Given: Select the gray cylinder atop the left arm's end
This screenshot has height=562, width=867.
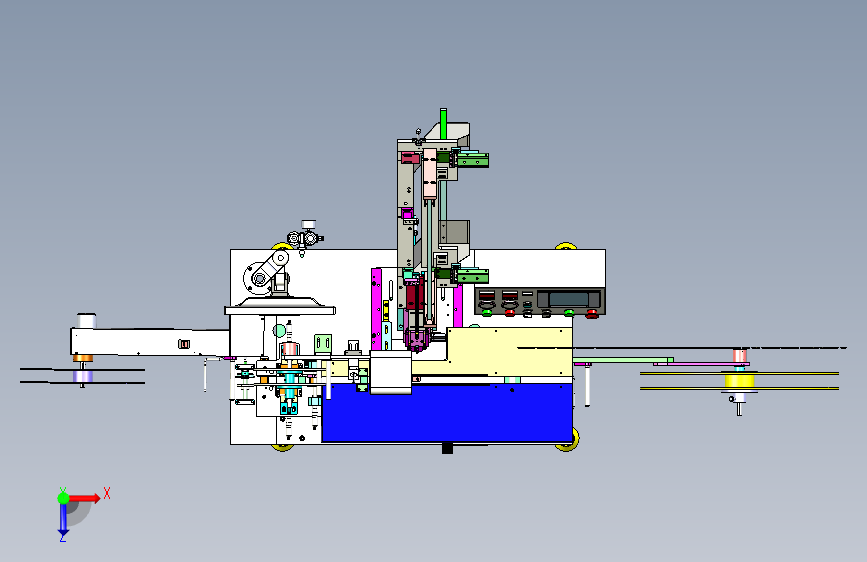Looking at the screenshot, I should (86, 321).
